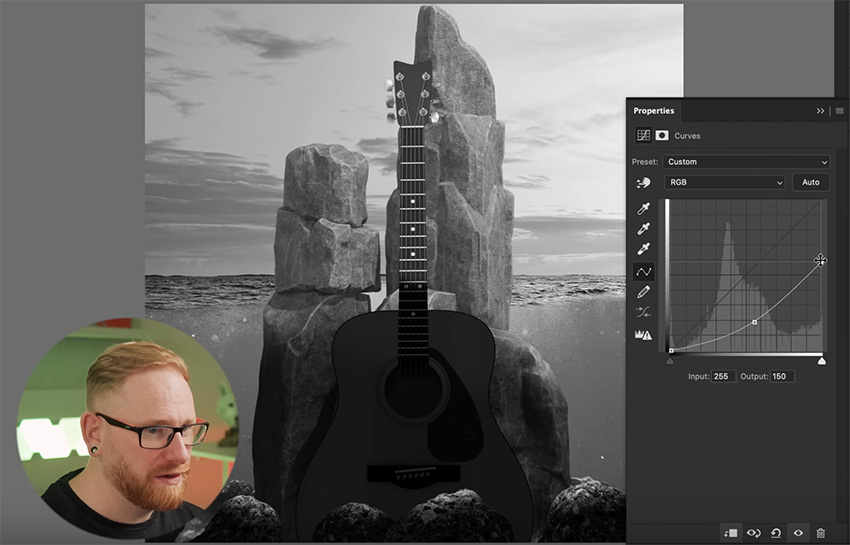Click the histogram clipping warning icon
Screen dimensions: 850x545
point(643,335)
